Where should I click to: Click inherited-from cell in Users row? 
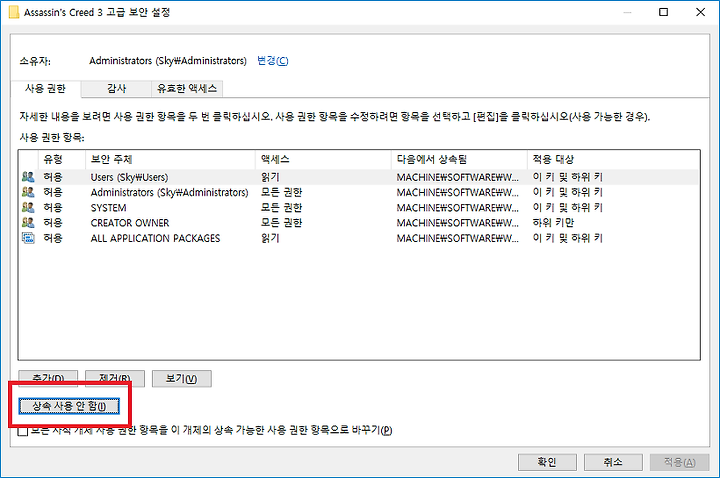tap(458, 177)
